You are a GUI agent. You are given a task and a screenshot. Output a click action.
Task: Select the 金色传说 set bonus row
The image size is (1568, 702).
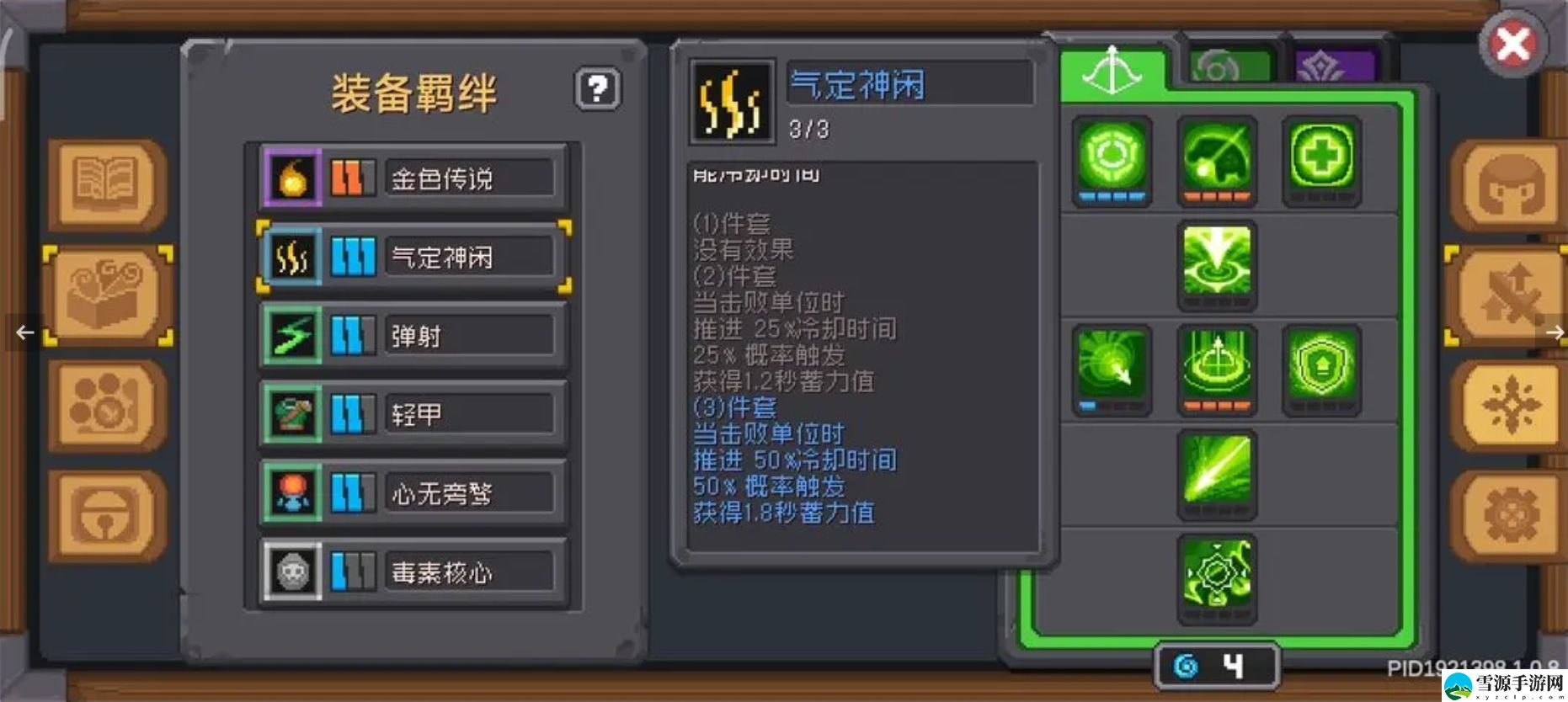click(411, 178)
